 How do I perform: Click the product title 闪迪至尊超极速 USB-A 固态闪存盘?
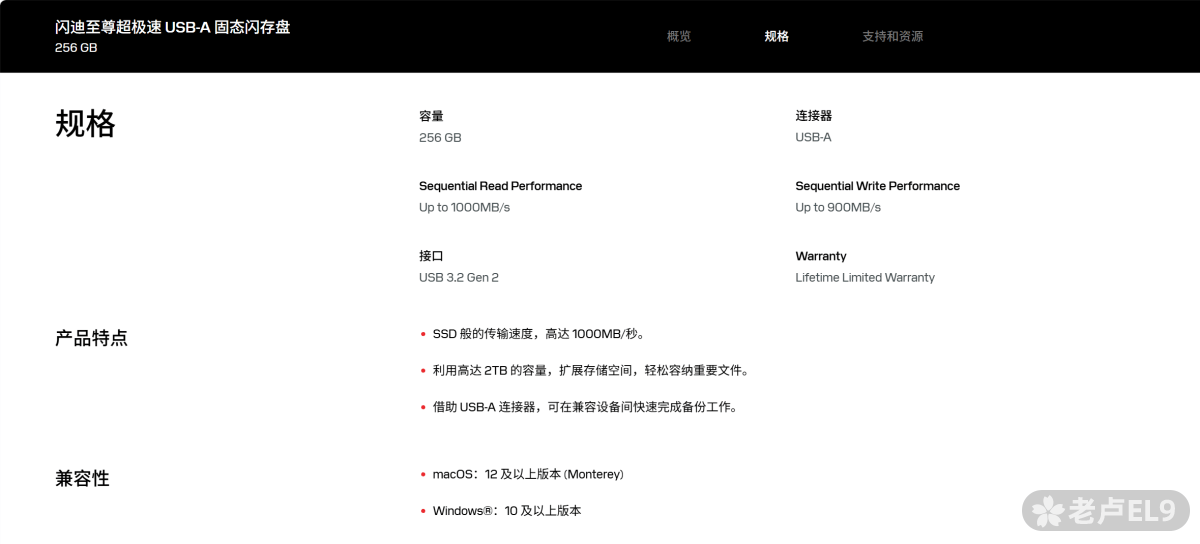click(172, 27)
